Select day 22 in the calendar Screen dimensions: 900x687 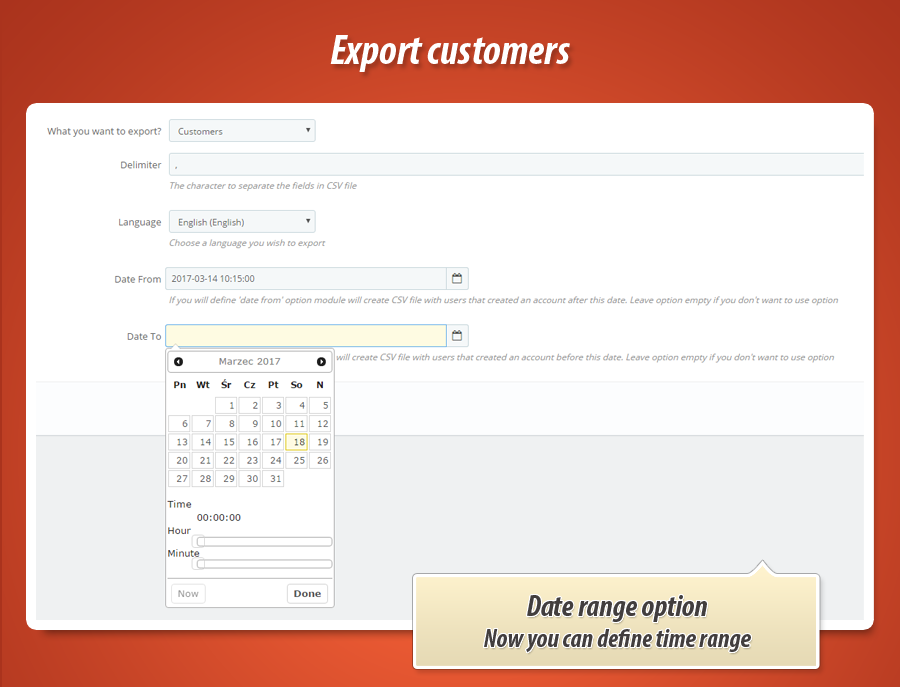point(227,461)
